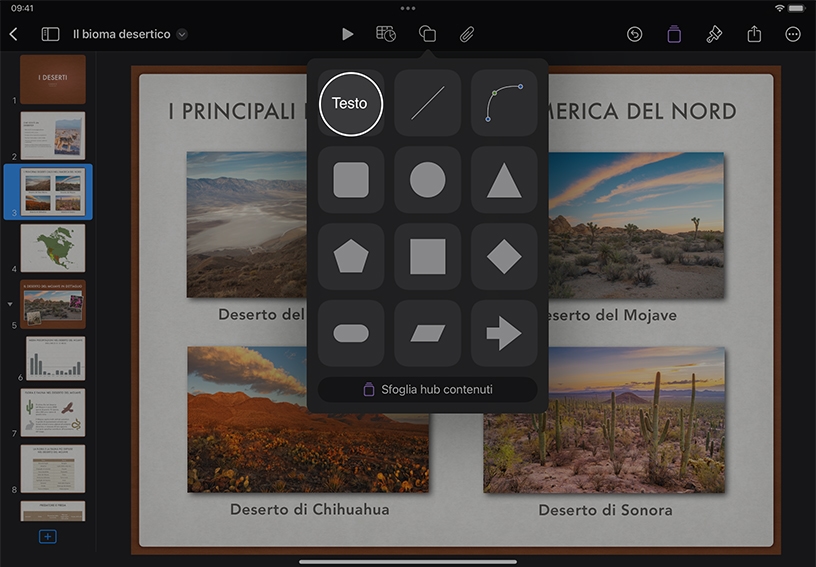Image resolution: width=816 pixels, height=567 pixels.
Task: Select slide 8 table thumbnail
Action: point(53,469)
